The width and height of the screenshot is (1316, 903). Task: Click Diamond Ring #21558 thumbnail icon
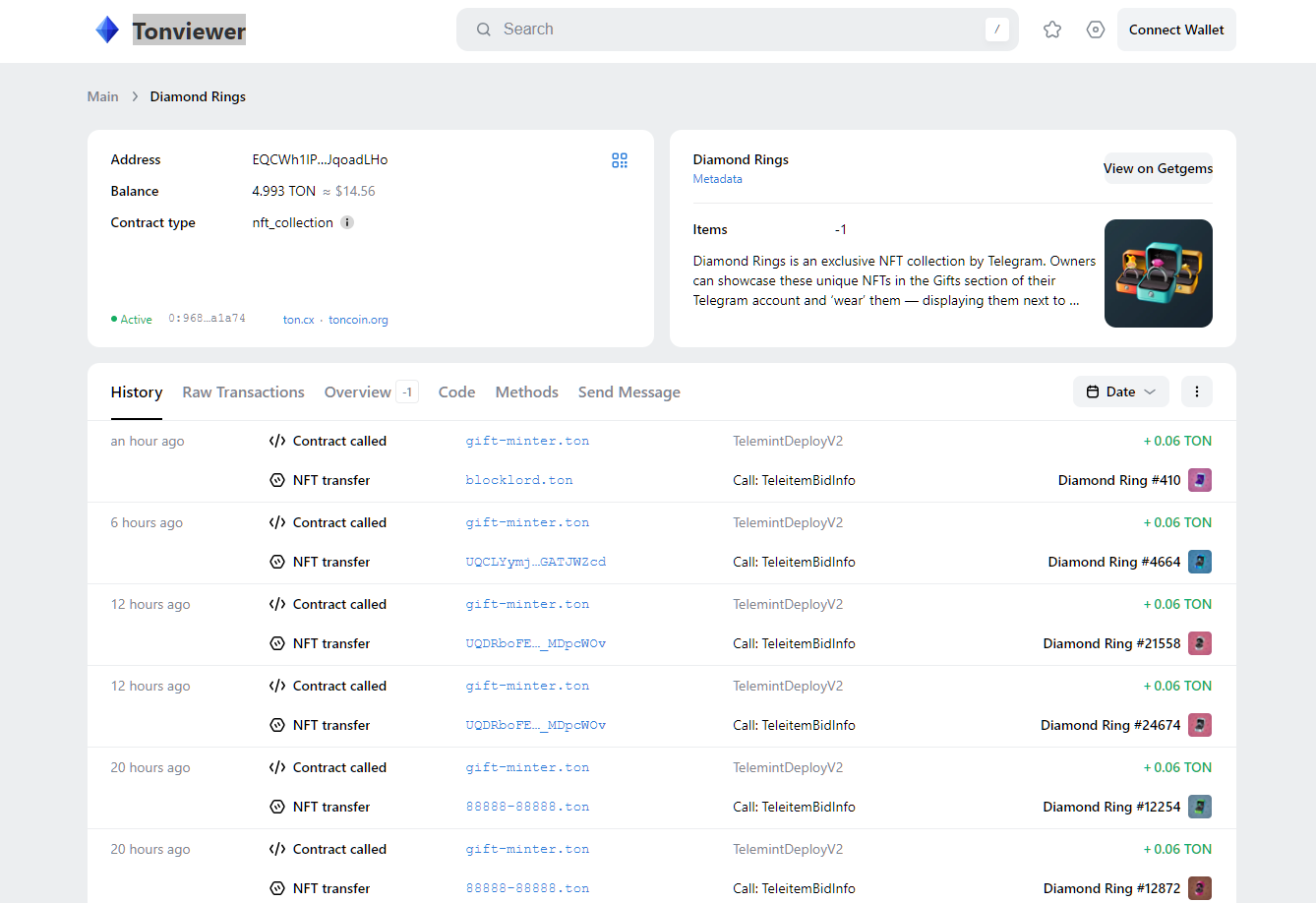(1200, 643)
